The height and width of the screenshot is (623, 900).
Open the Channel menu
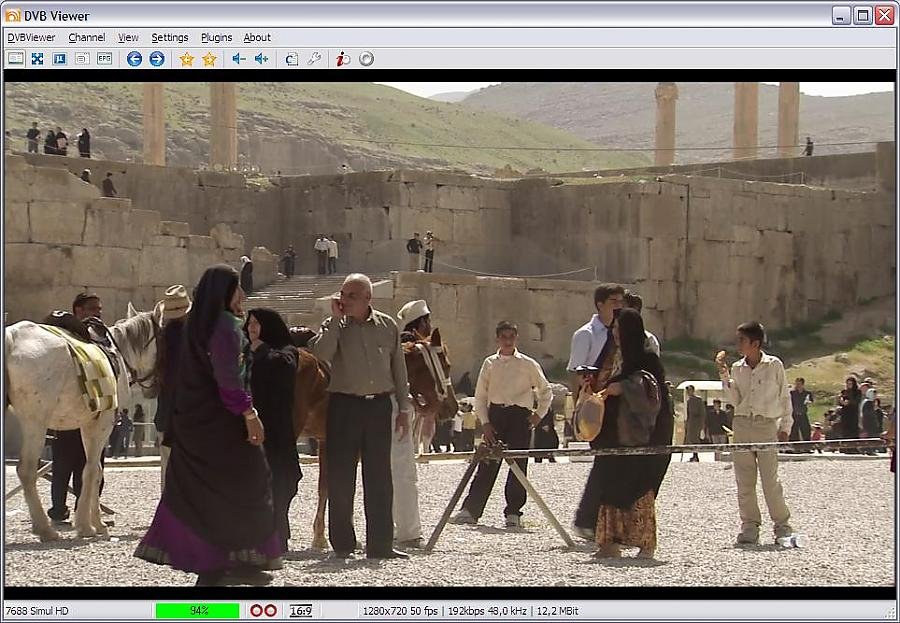[x=86, y=37]
